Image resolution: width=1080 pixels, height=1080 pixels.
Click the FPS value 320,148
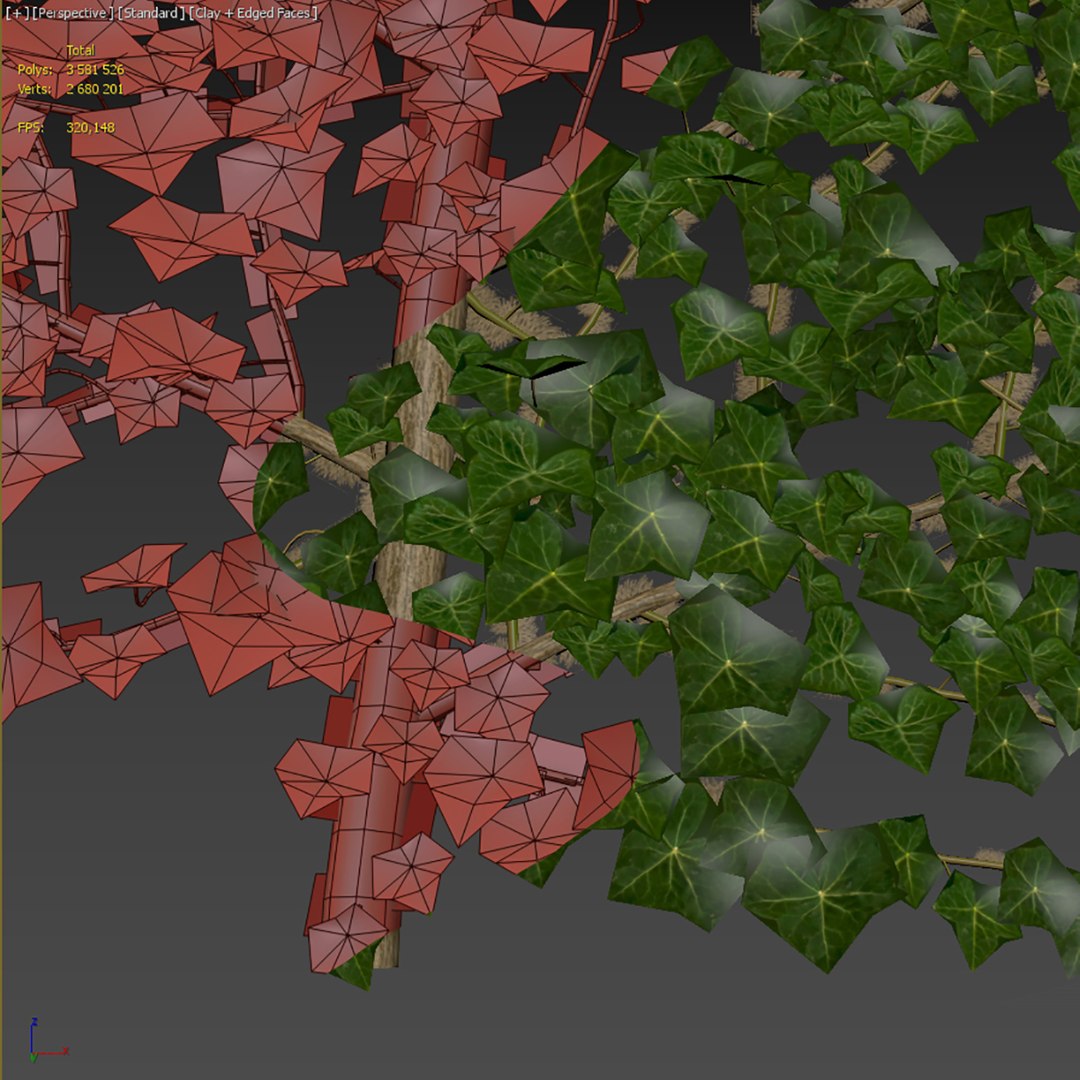point(91,127)
